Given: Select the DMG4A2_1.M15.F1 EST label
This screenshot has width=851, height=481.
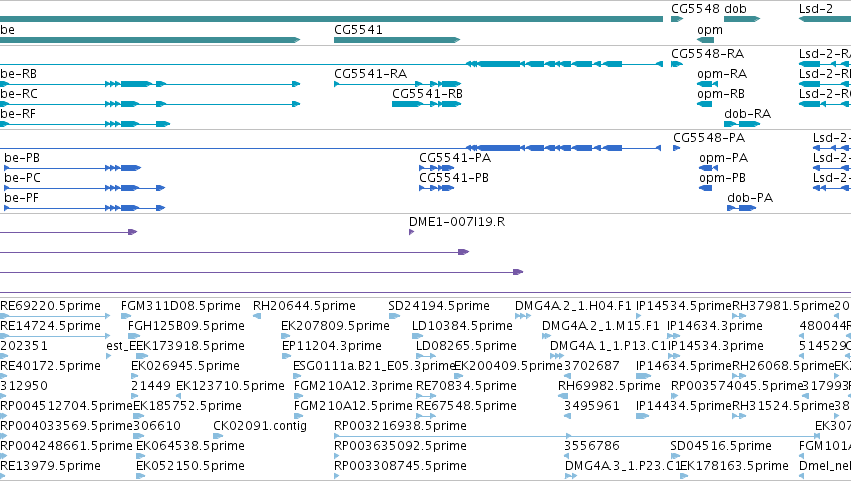Looking at the screenshot, I should [601, 326].
